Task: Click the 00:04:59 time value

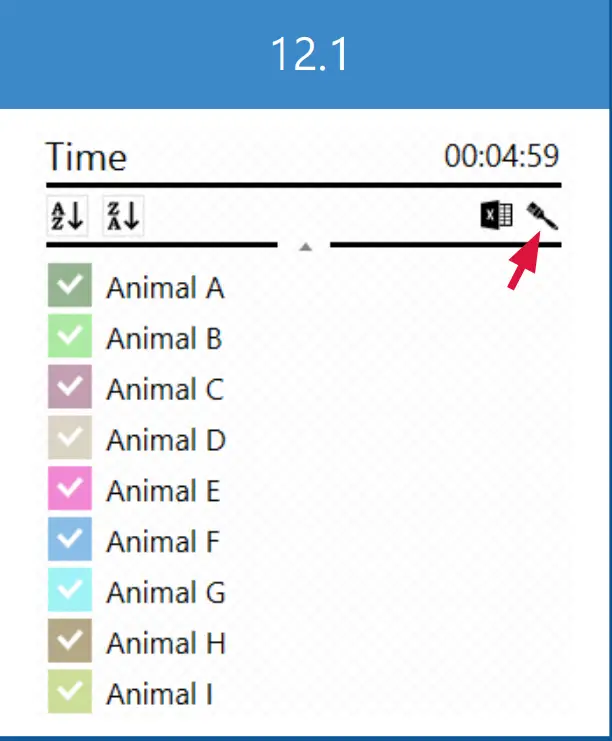Action: 502,157
